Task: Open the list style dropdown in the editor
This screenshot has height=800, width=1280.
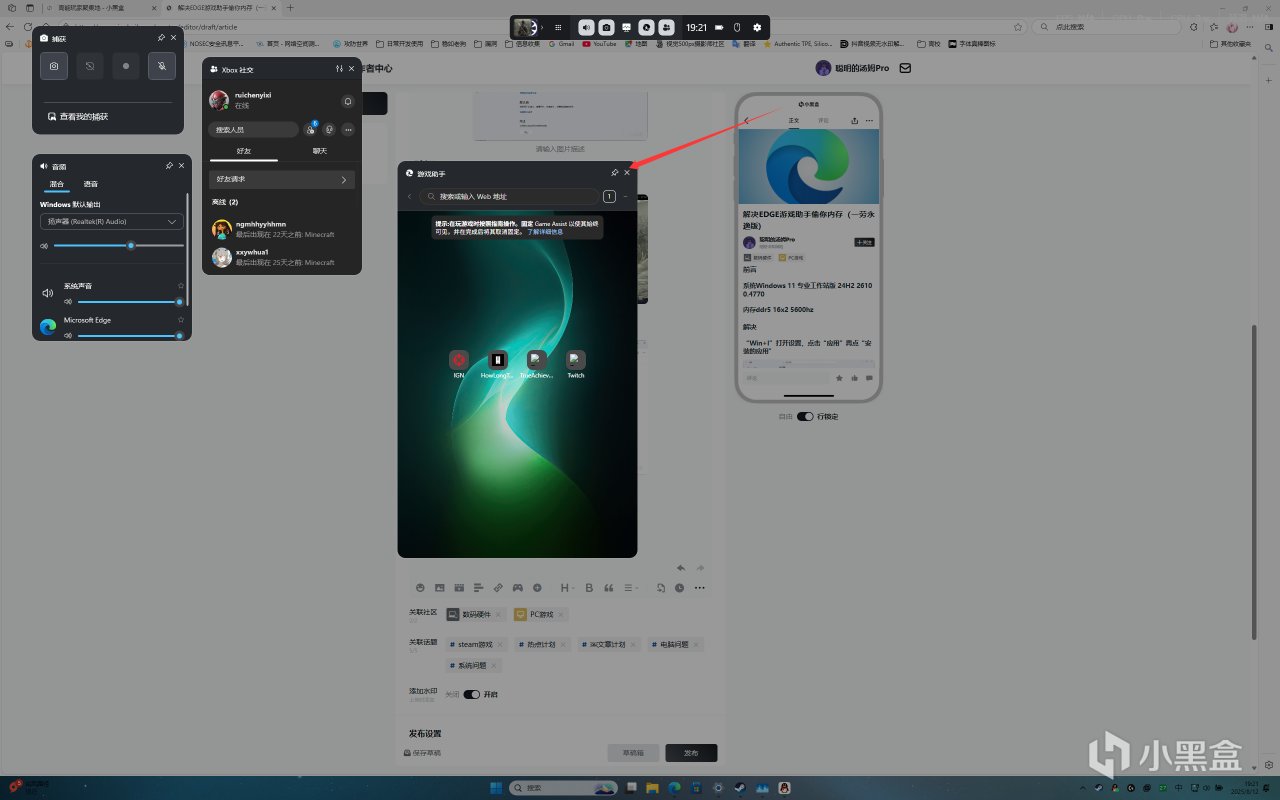Action: point(632,588)
